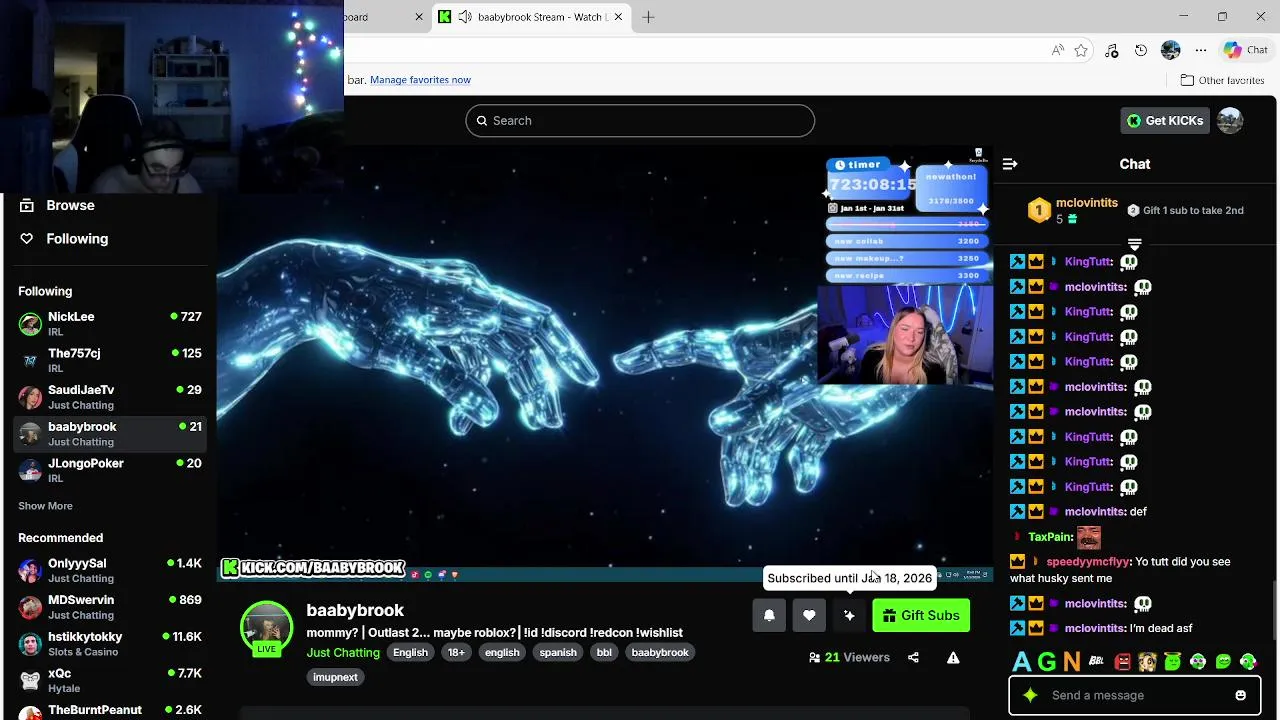Open SaudiJaeTv channel in Following list

(111, 397)
